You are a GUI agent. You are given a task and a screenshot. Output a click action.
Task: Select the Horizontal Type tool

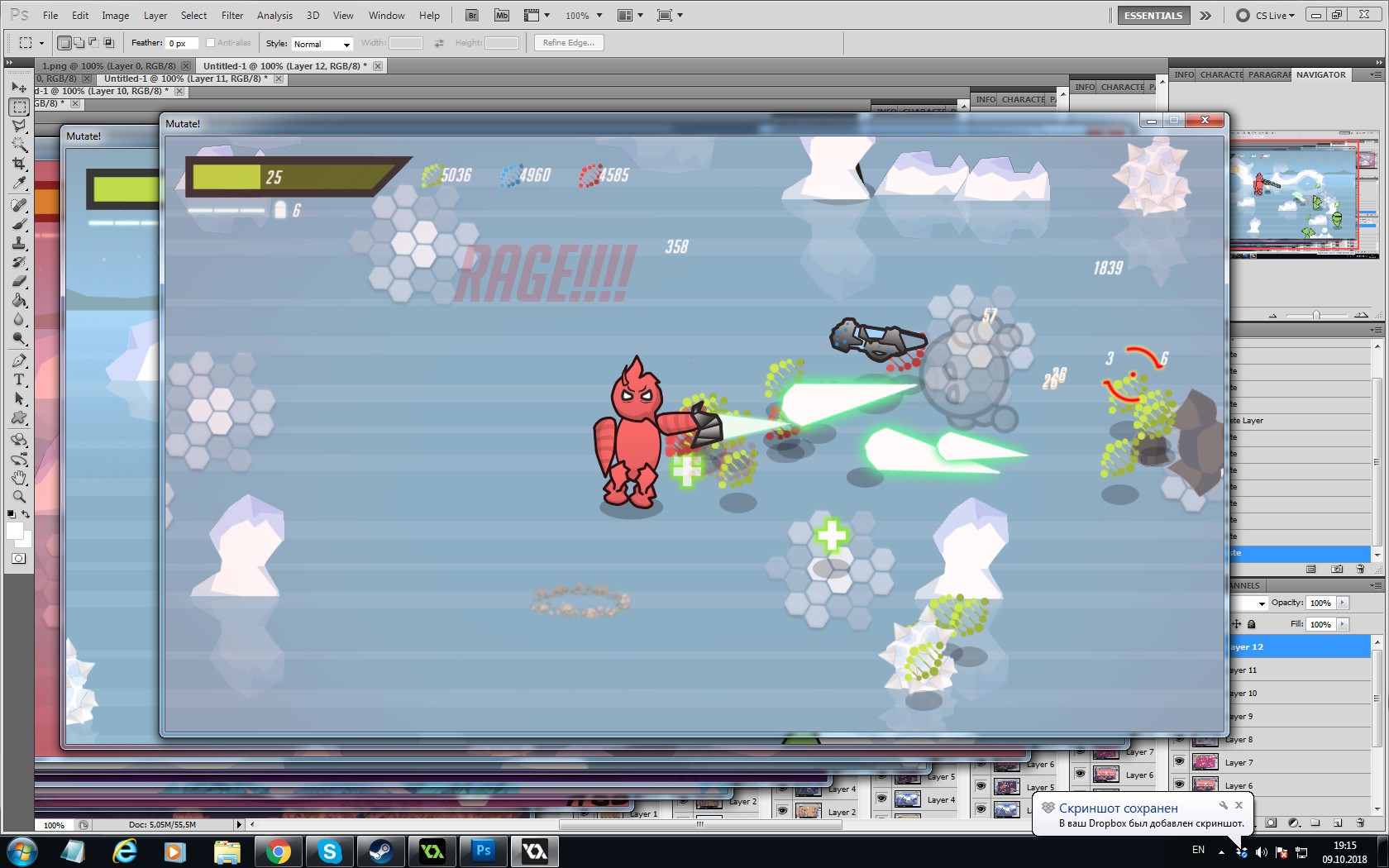point(19,379)
